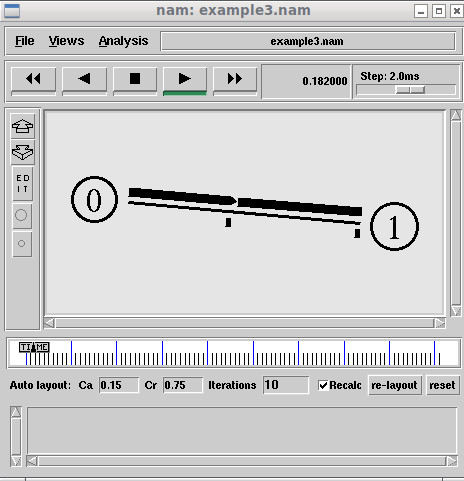Click the reset button
The height and width of the screenshot is (481, 464).
442,385
